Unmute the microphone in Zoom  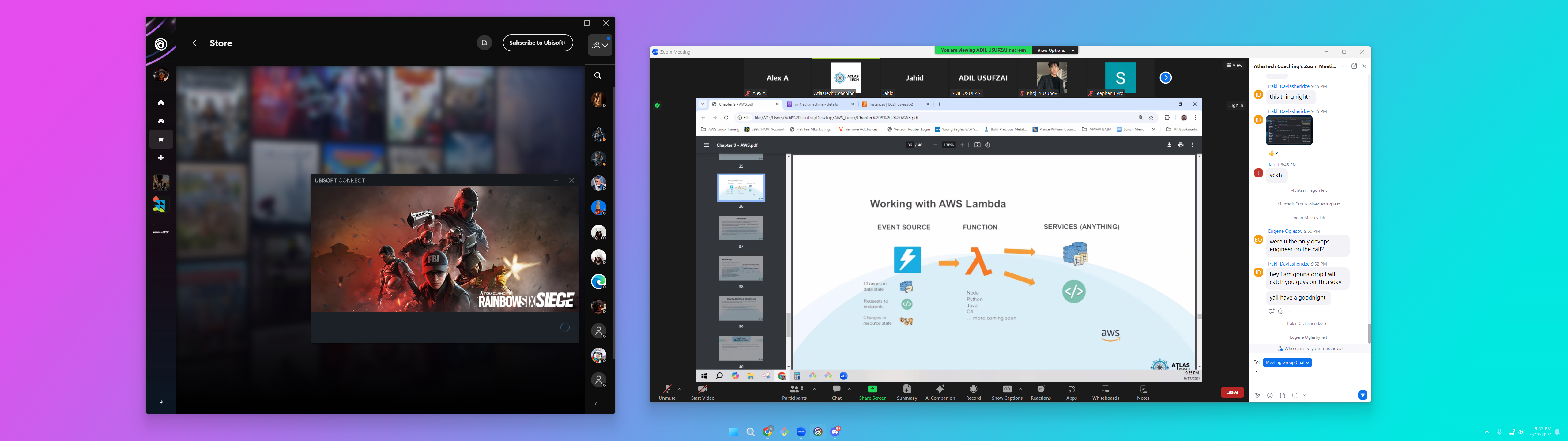666,389
